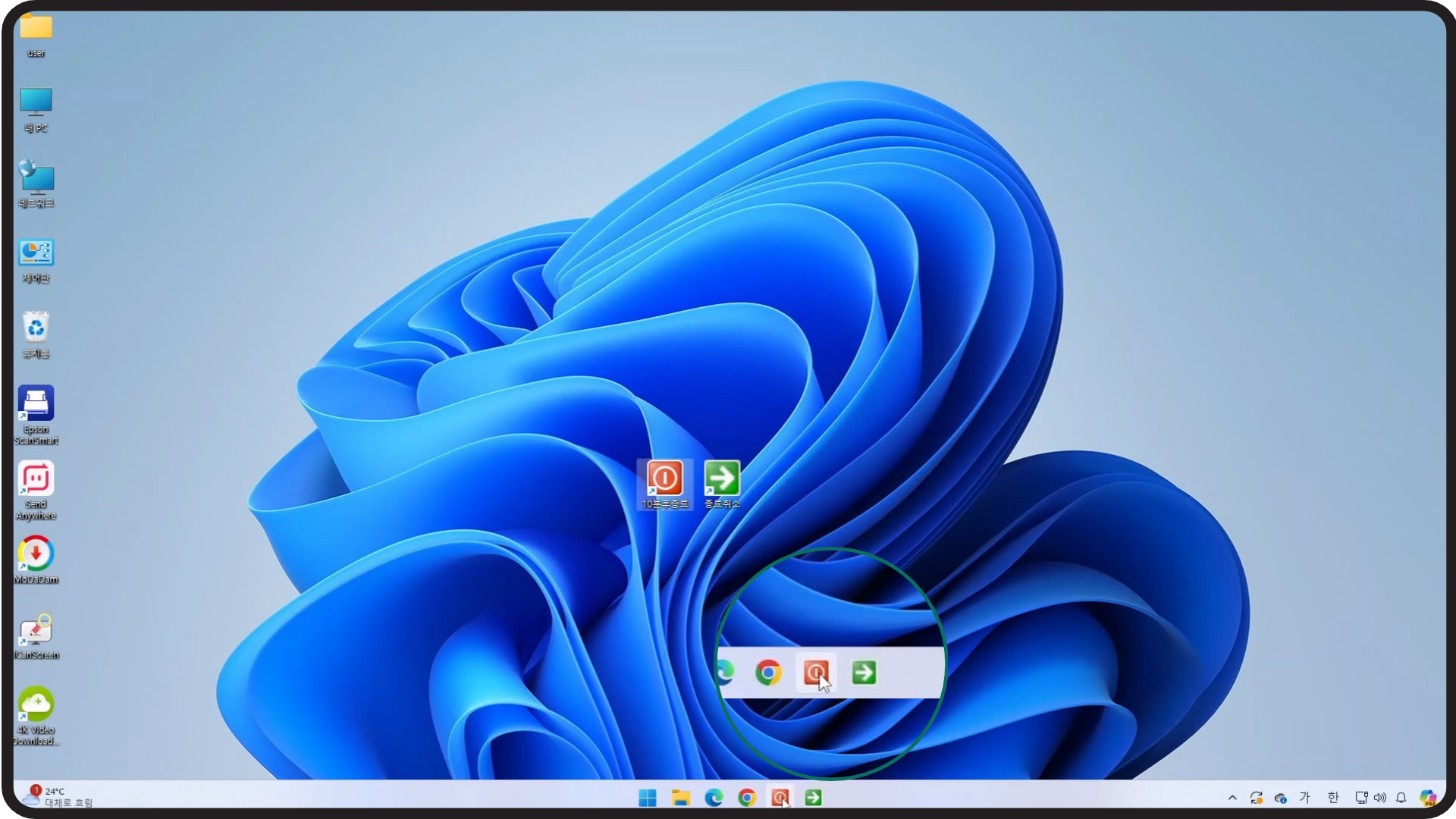Image resolution: width=1456 pixels, height=819 pixels.
Task: Click the 4K Video Downloader shortcut
Action: [x=36, y=704]
